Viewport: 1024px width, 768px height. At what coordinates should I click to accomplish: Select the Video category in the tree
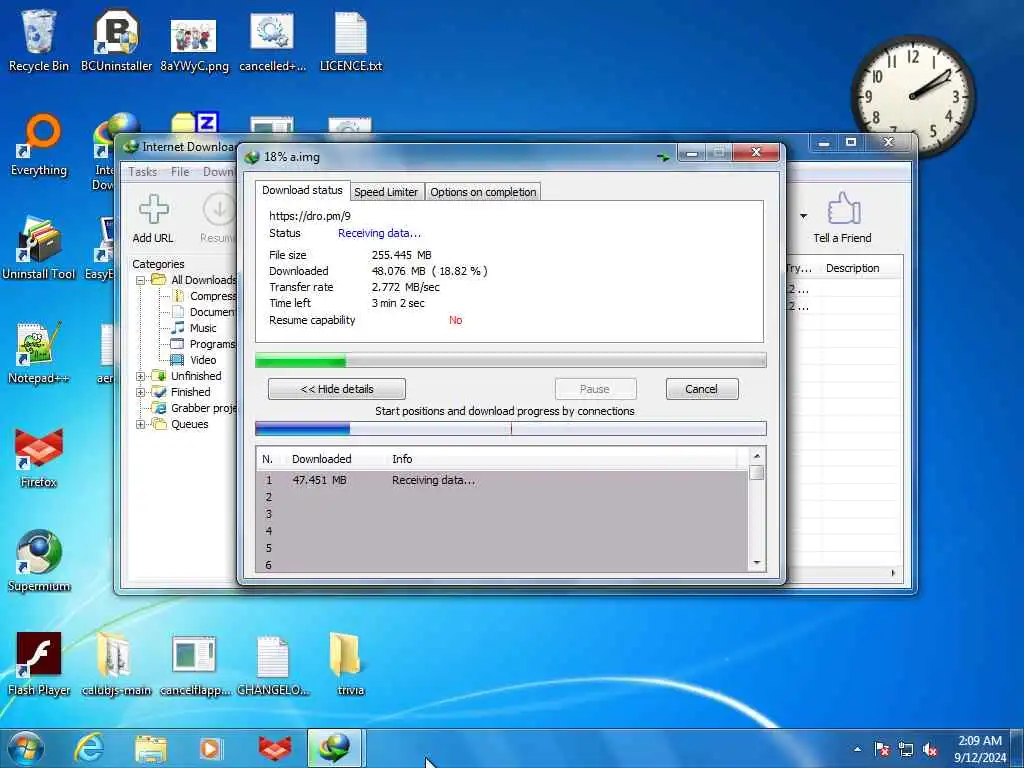(202, 360)
